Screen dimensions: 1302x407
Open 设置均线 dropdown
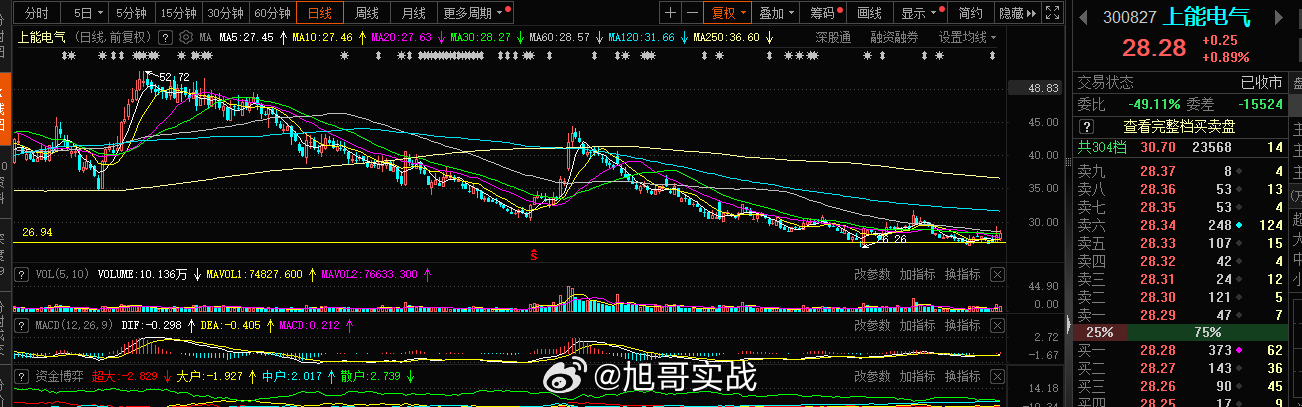[x=968, y=37]
